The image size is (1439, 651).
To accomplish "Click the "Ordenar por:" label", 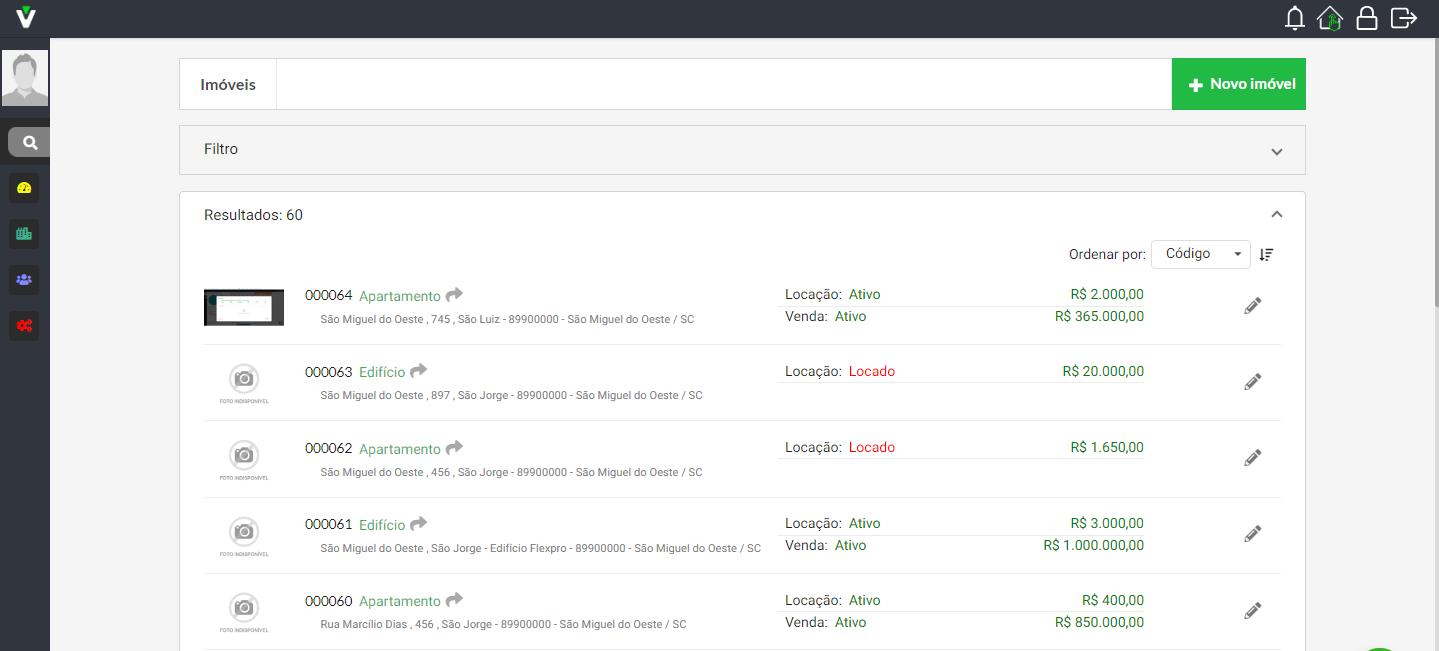I will click(1107, 254).
